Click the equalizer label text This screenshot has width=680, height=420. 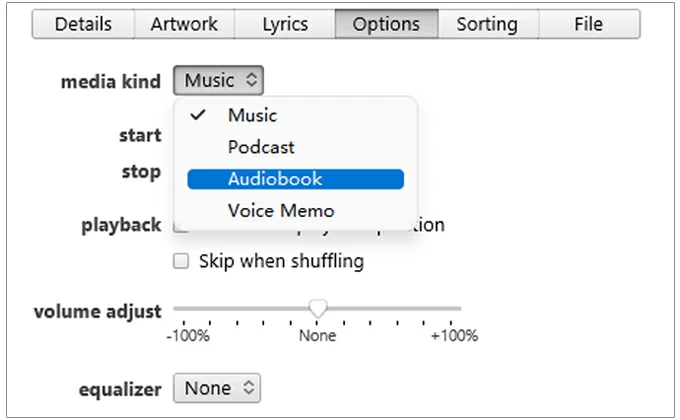119,388
